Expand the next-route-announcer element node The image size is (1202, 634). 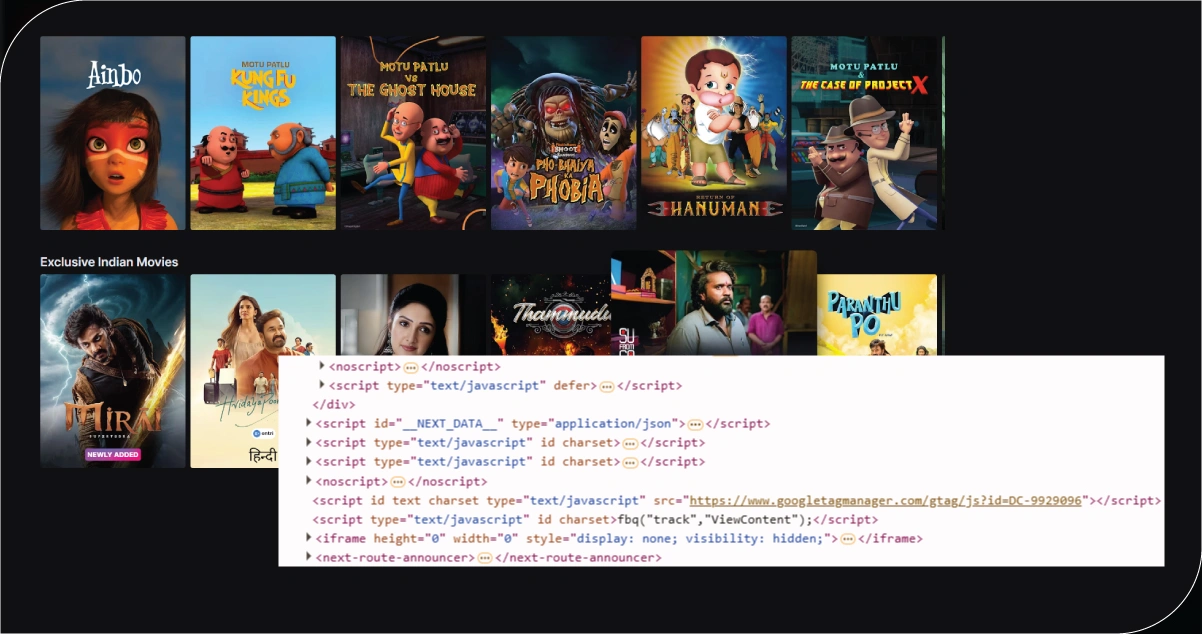pos(307,558)
